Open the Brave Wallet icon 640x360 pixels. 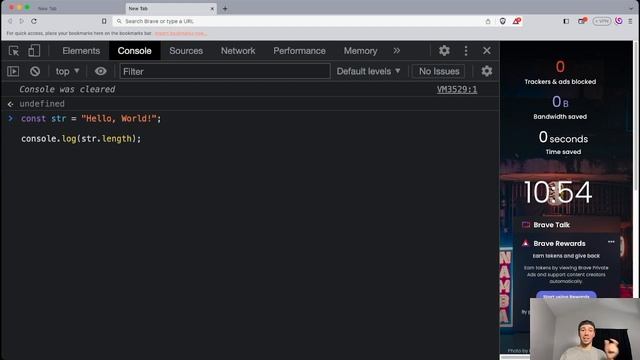coord(582,21)
